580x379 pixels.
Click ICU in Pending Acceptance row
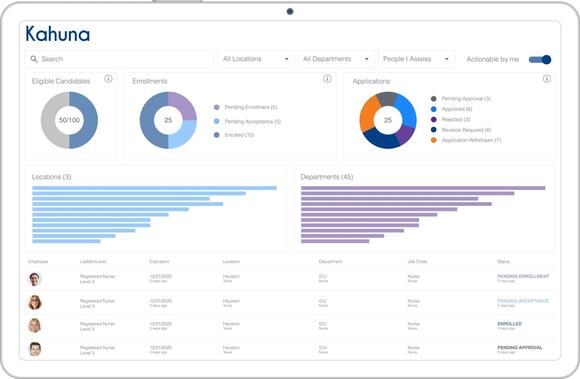coord(323,301)
